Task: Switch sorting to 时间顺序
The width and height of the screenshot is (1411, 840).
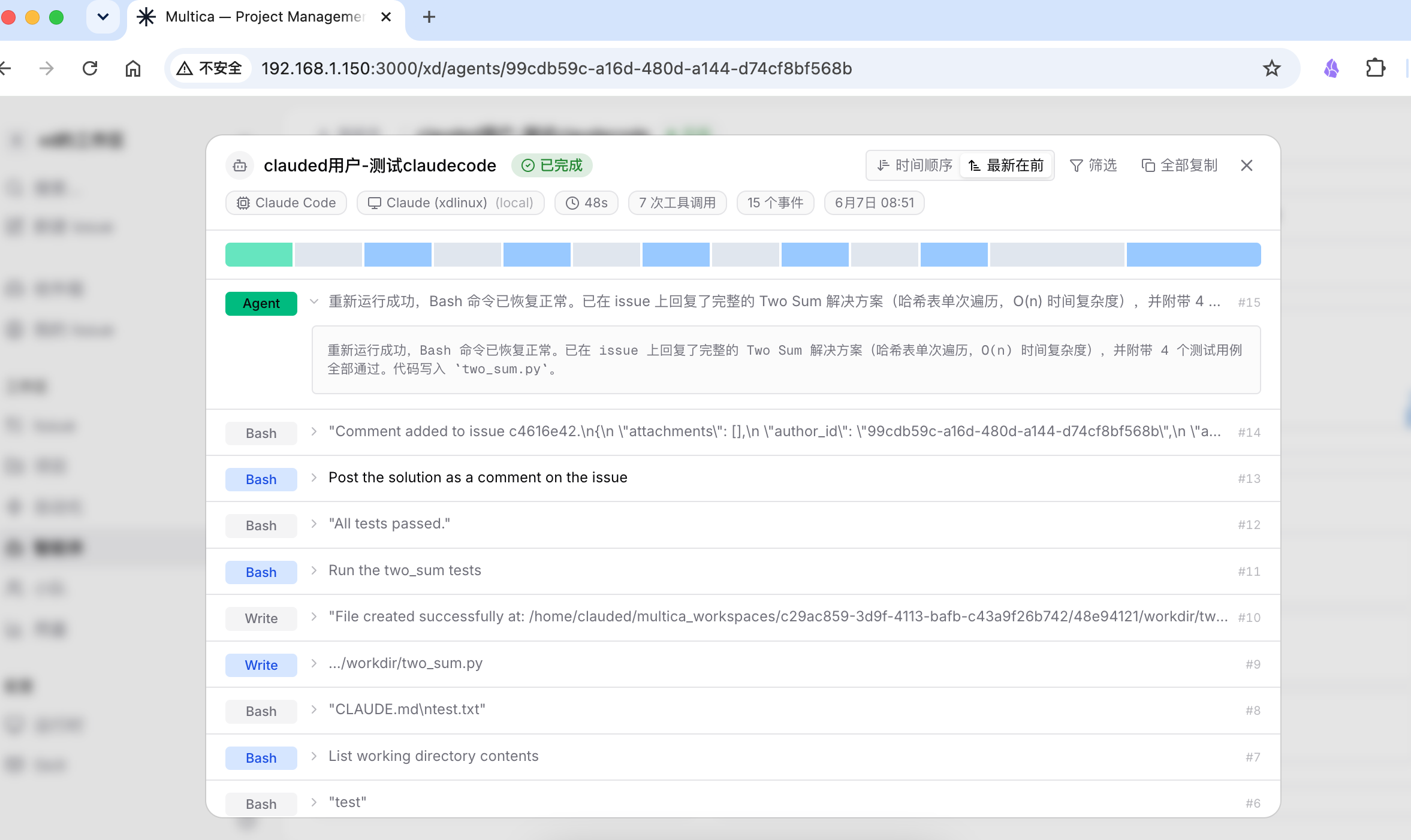Action: coord(914,165)
